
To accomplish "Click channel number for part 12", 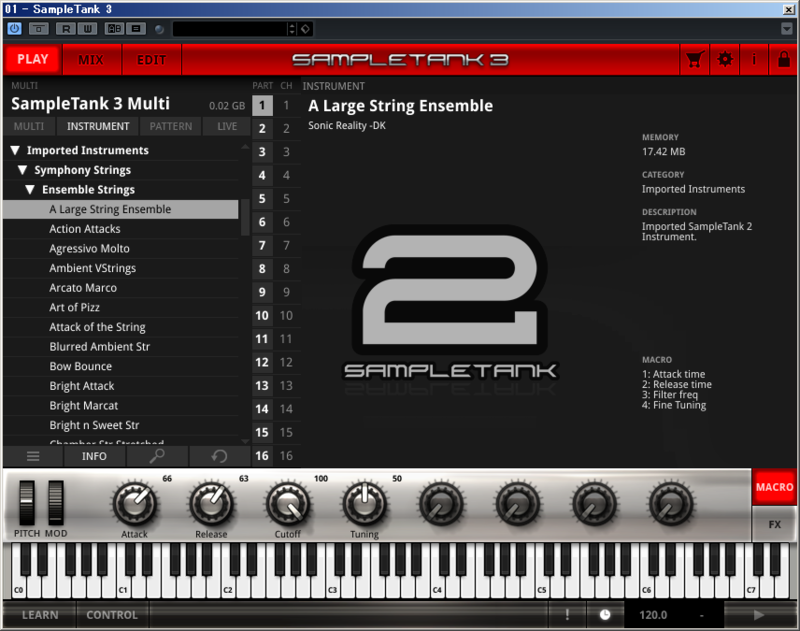I will (286, 363).
